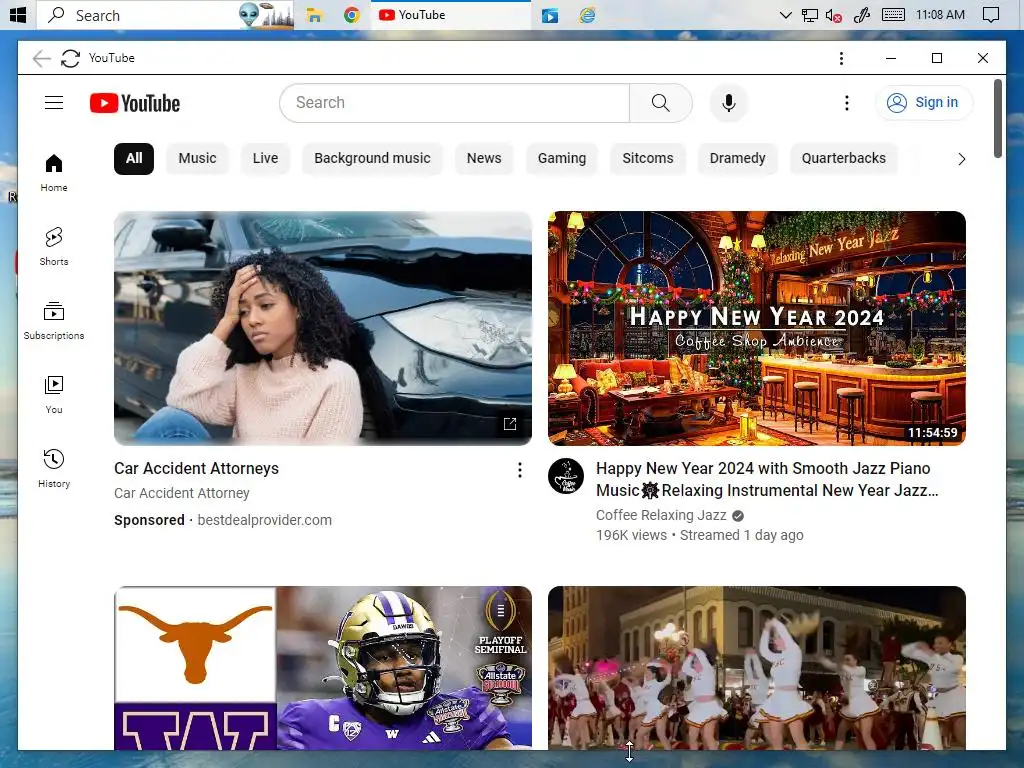This screenshot has height=768, width=1024.
Task: Click the verified badge beside Coffee Relaxing Jazz
Action: coord(738,516)
